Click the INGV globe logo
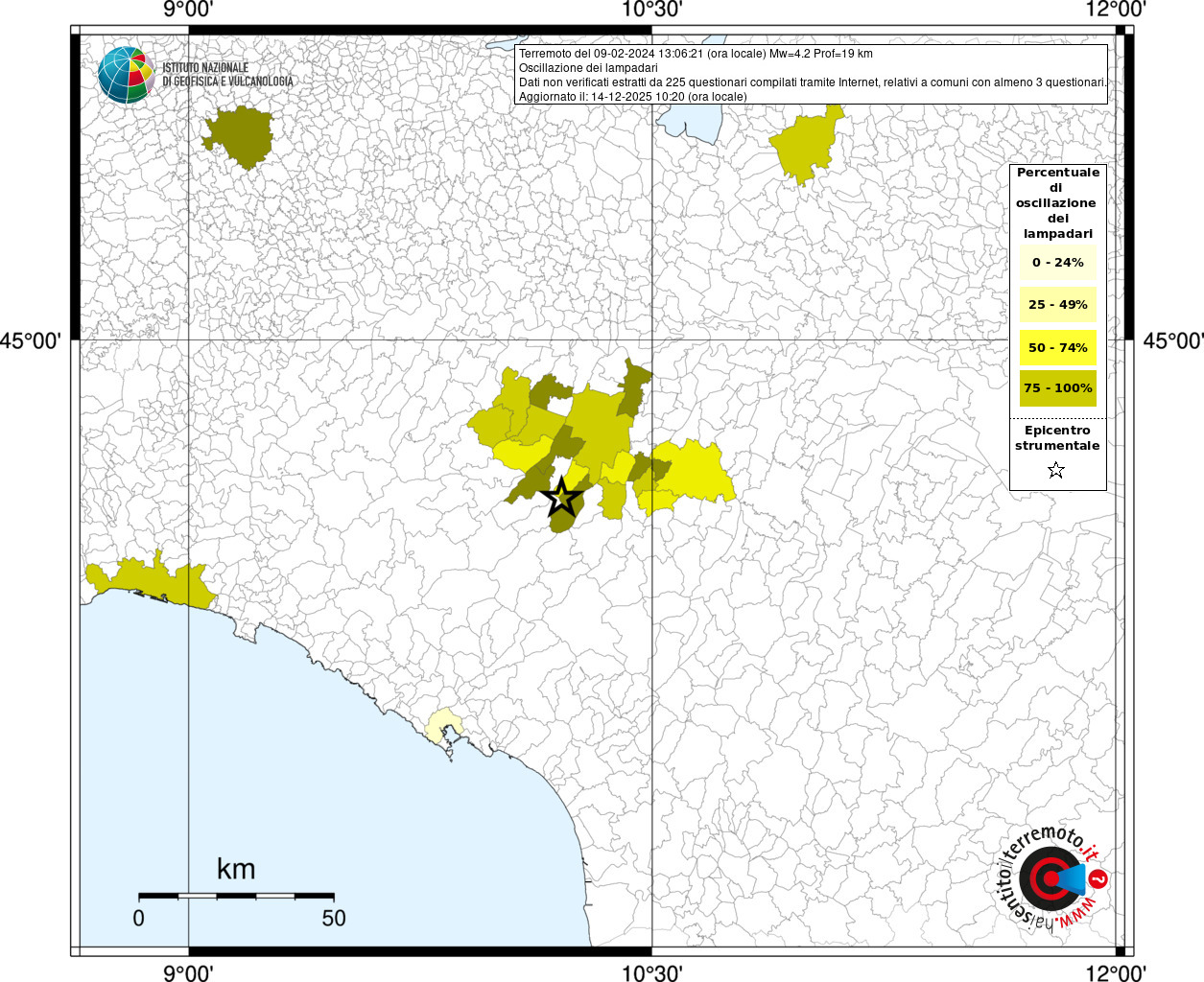 [126, 75]
